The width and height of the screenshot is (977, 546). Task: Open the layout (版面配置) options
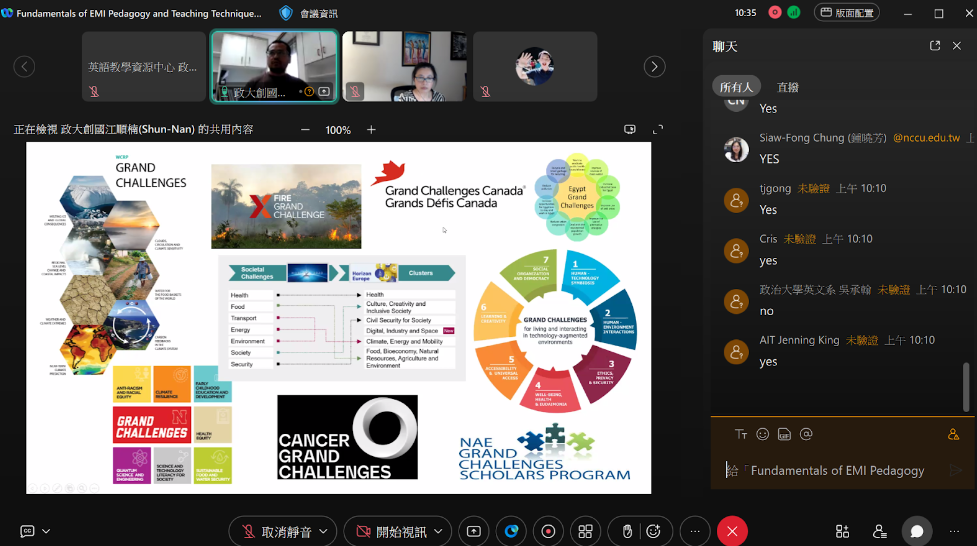tap(847, 12)
